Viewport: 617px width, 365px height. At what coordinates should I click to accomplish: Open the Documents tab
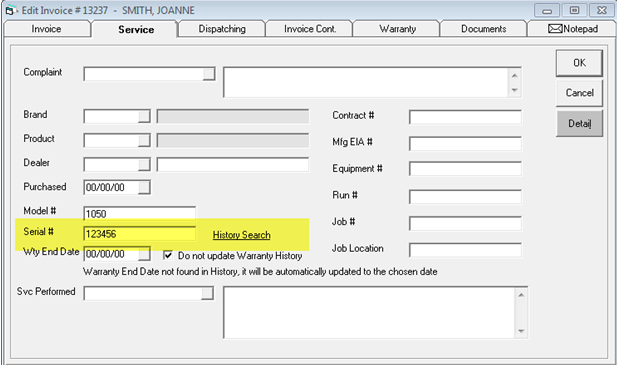[x=484, y=29]
